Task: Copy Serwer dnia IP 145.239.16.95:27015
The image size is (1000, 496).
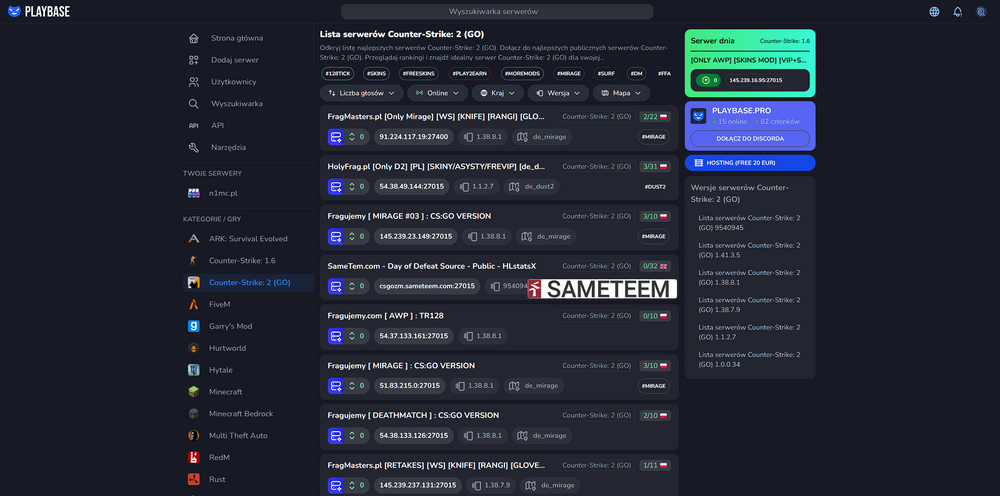Action: (x=756, y=80)
